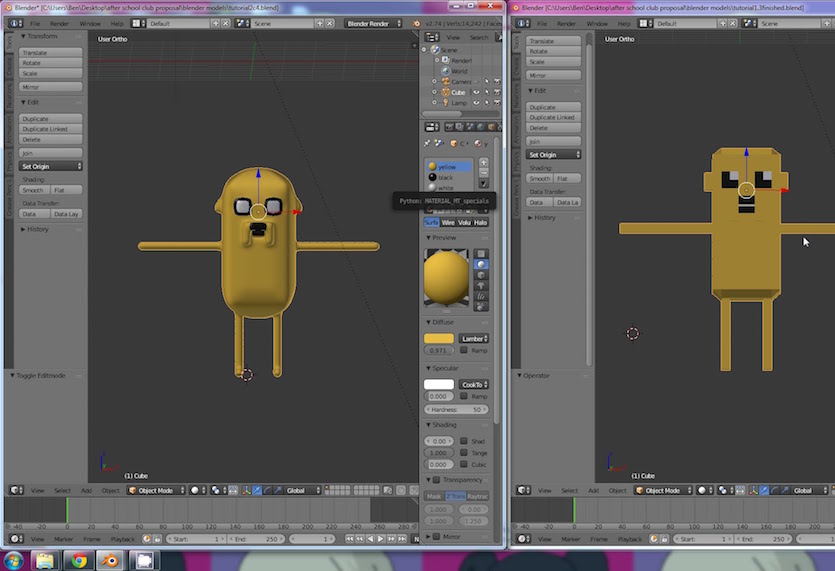Set preview shape to sphere

pyautogui.click(x=481, y=265)
